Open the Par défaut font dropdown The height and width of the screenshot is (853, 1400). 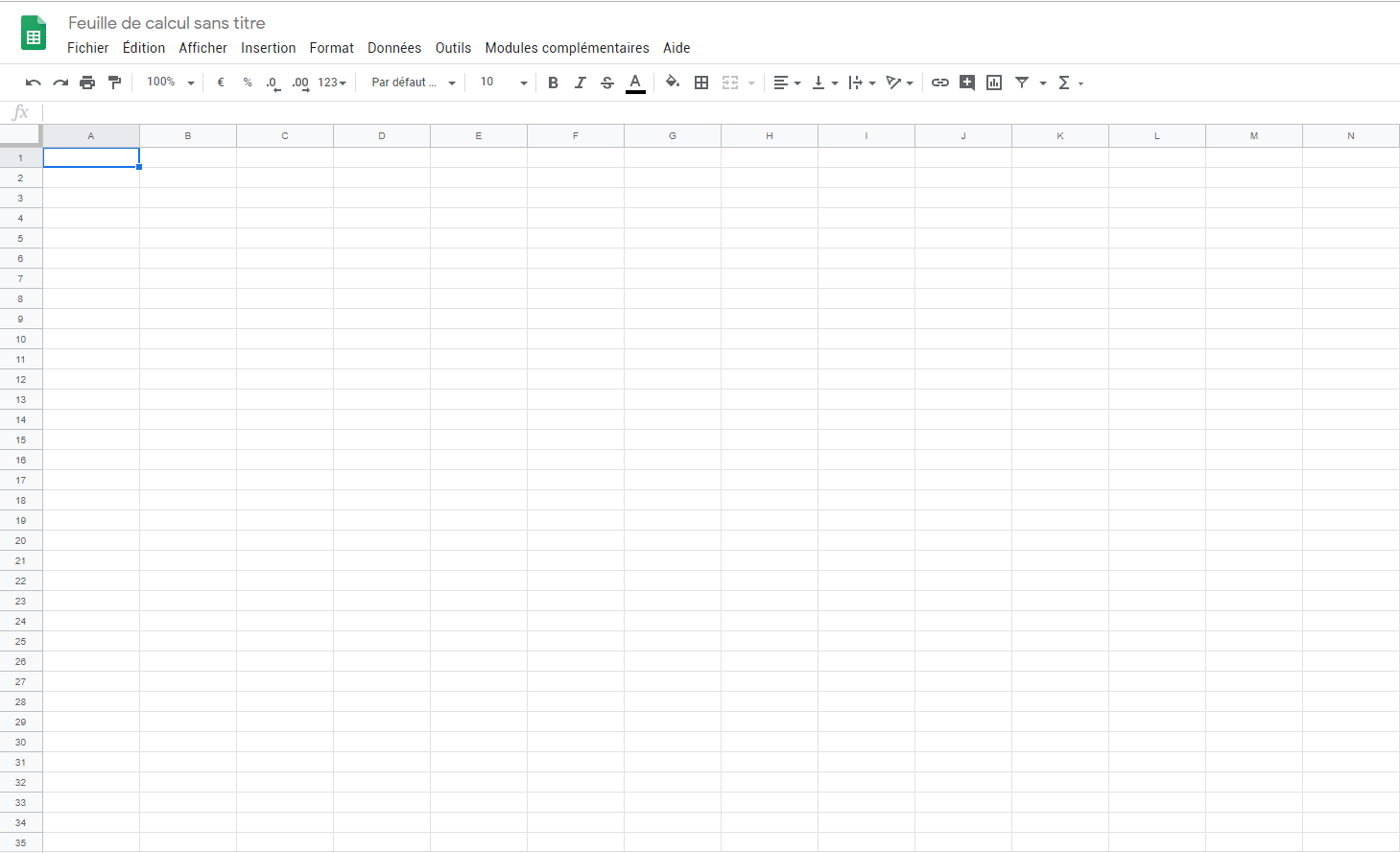click(x=414, y=83)
